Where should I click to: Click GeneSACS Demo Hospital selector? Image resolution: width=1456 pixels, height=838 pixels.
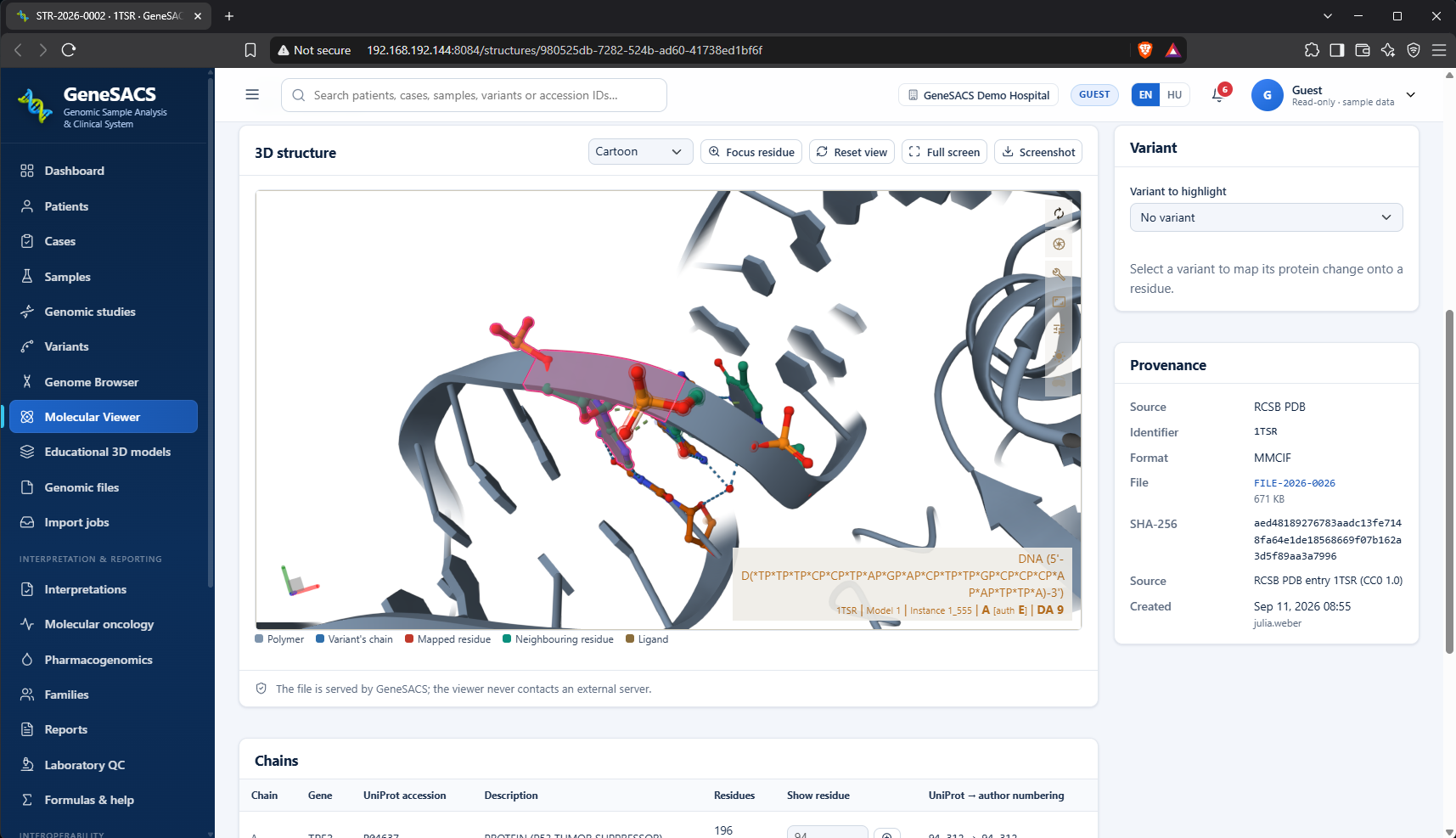pyautogui.click(x=978, y=95)
